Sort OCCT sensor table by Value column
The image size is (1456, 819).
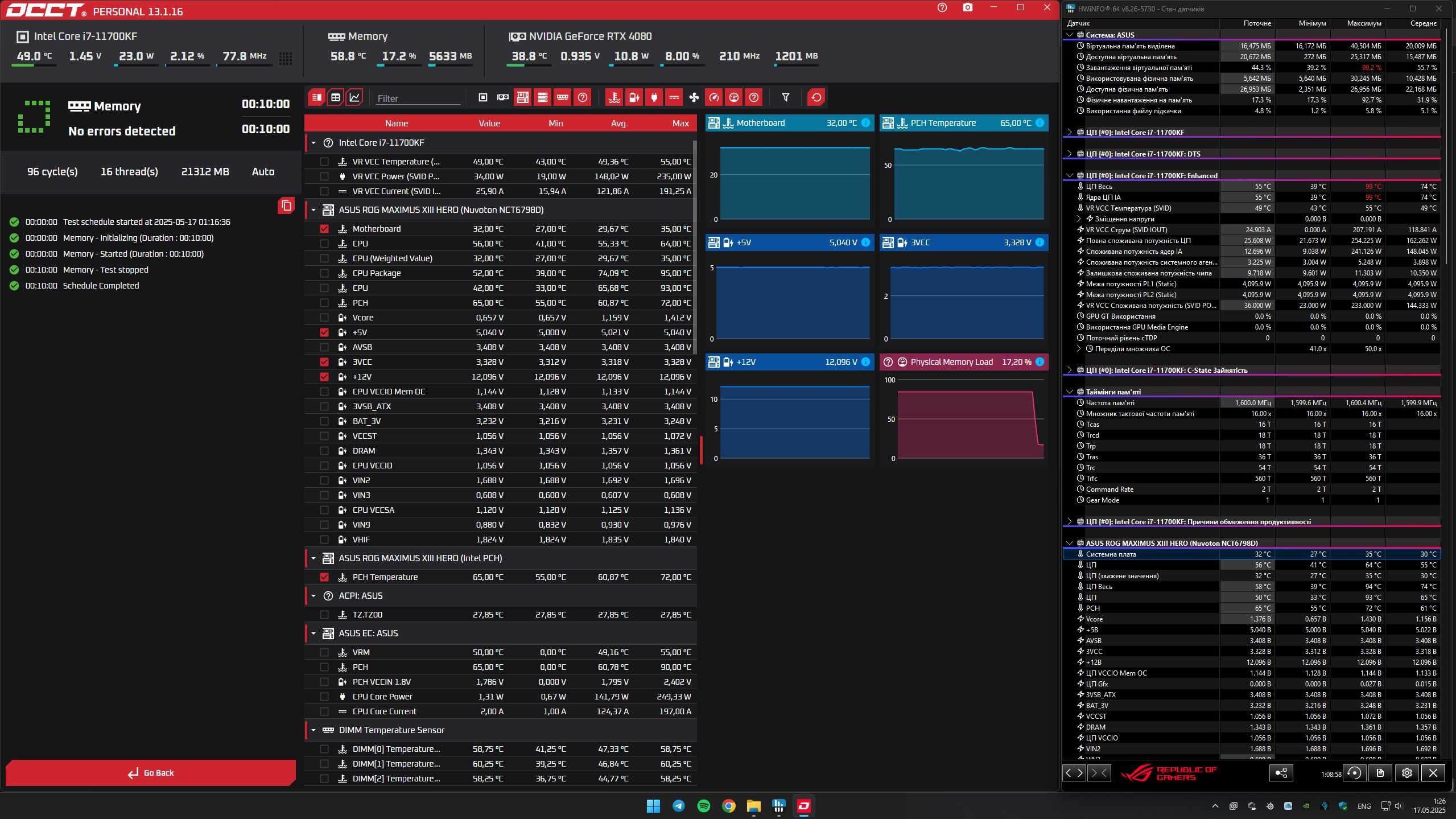click(x=489, y=123)
